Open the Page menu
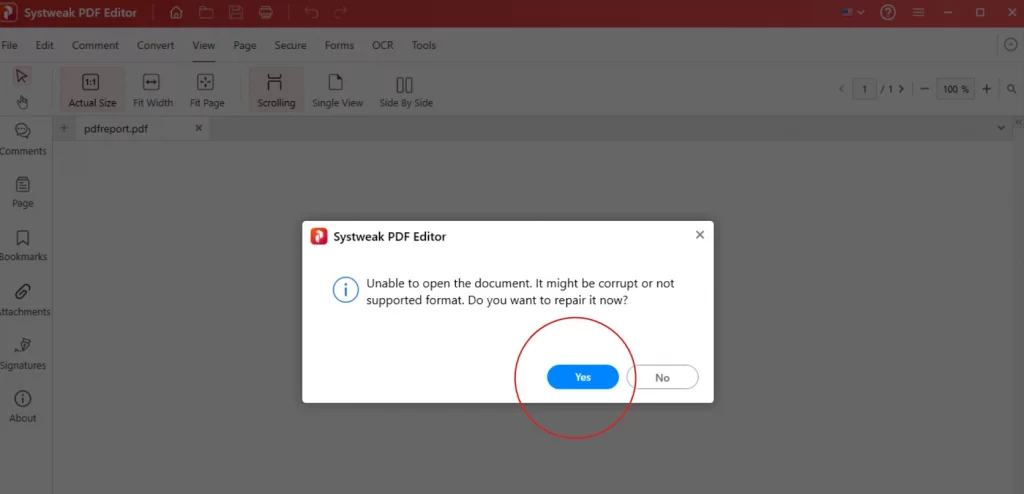Image resolution: width=1024 pixels, height=494 pixels. [x=245, y=45]
